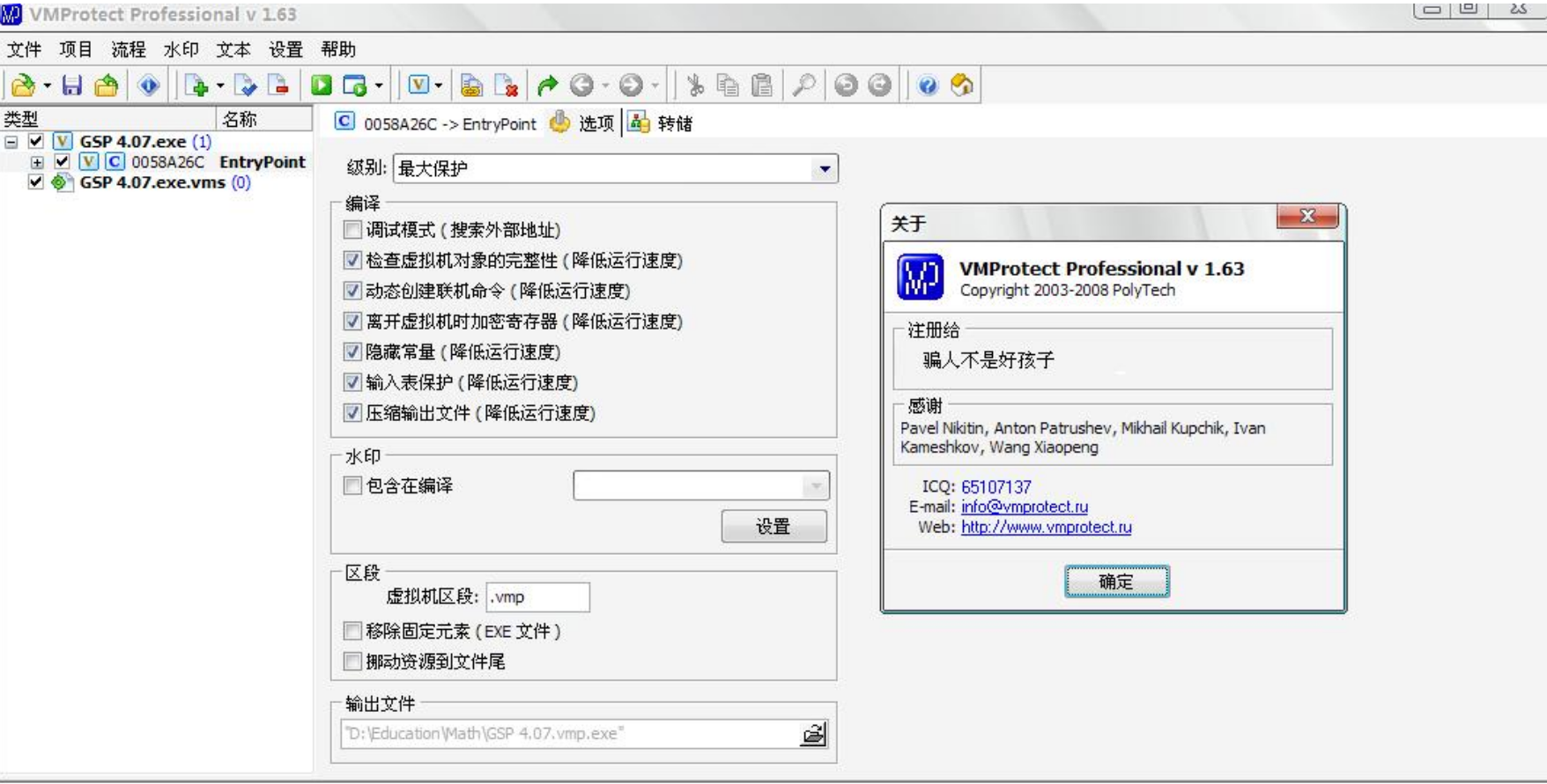This screenshot has width=1547, height=784.
Task: Click the Find magnifier icon
Action: 803,85
